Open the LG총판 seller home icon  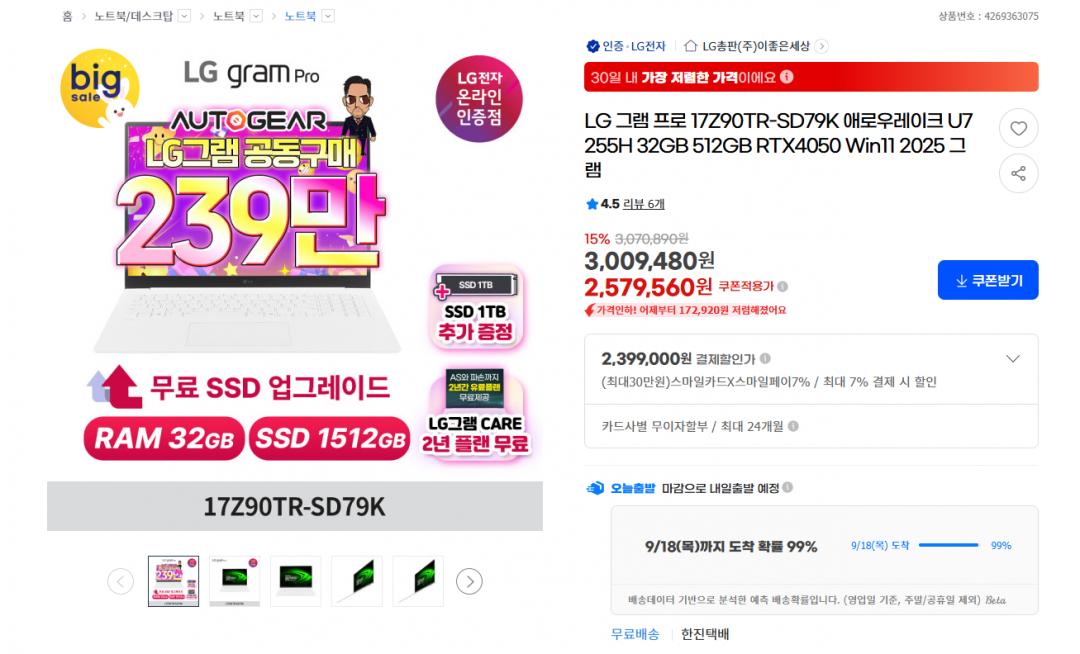click(690, 46)
